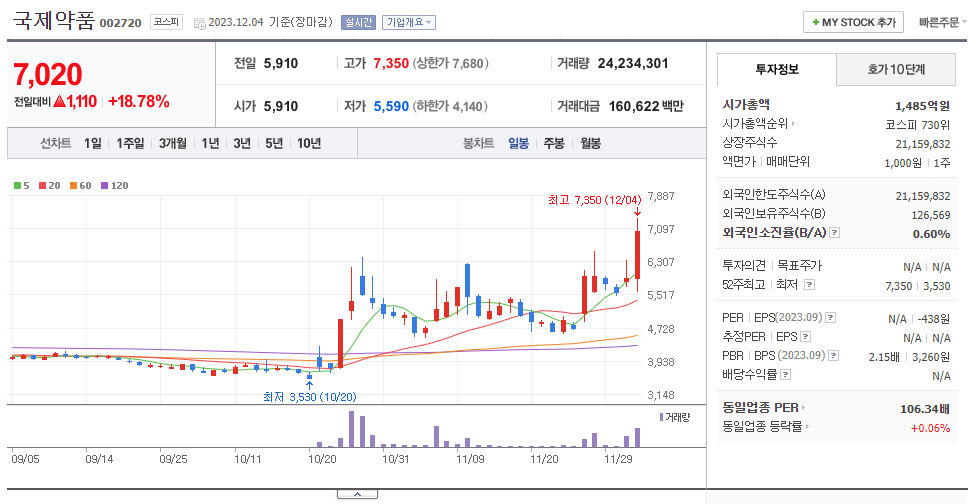The height and width of the screenshot is (504, 974).
Task: Click the 고가 value 7,350
Action: click(x=391, y=63)
